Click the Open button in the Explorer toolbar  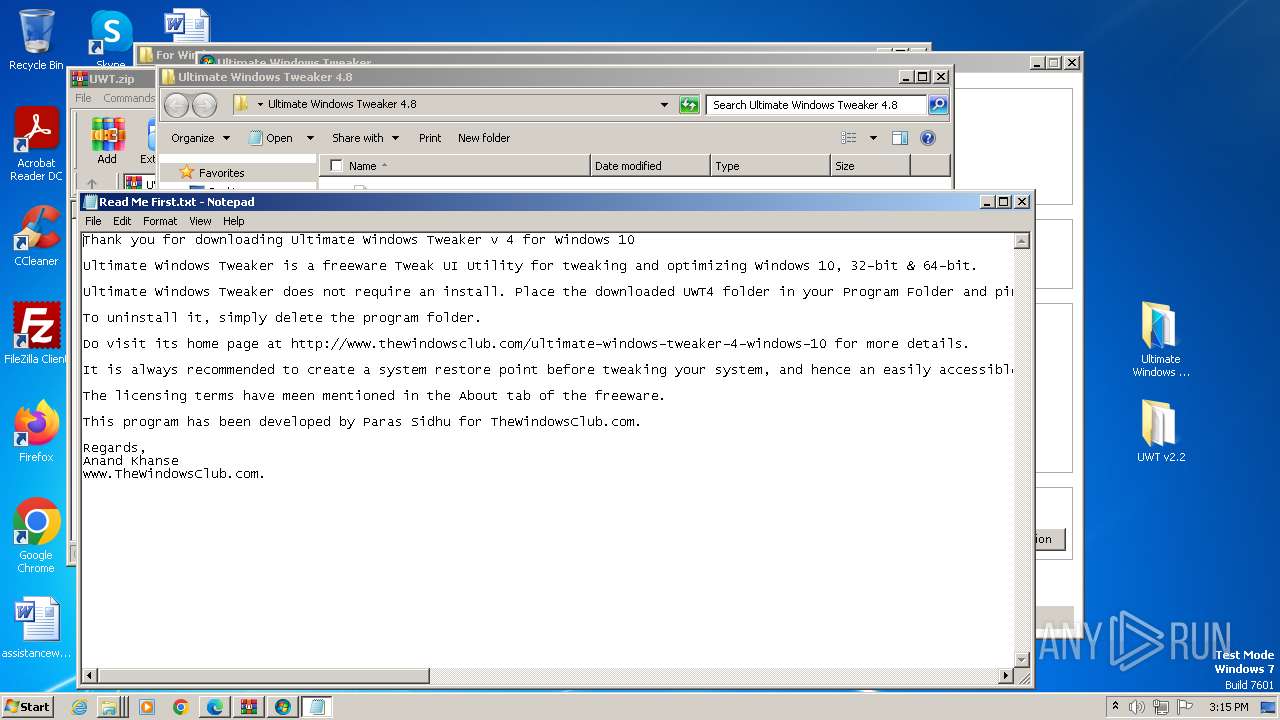pos(271,138)
